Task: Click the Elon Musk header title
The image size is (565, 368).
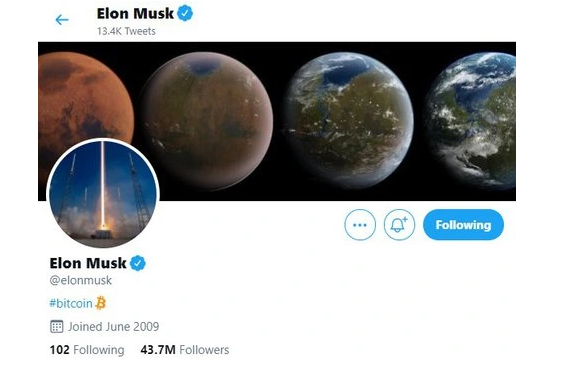Action: [x=135, y=14]
